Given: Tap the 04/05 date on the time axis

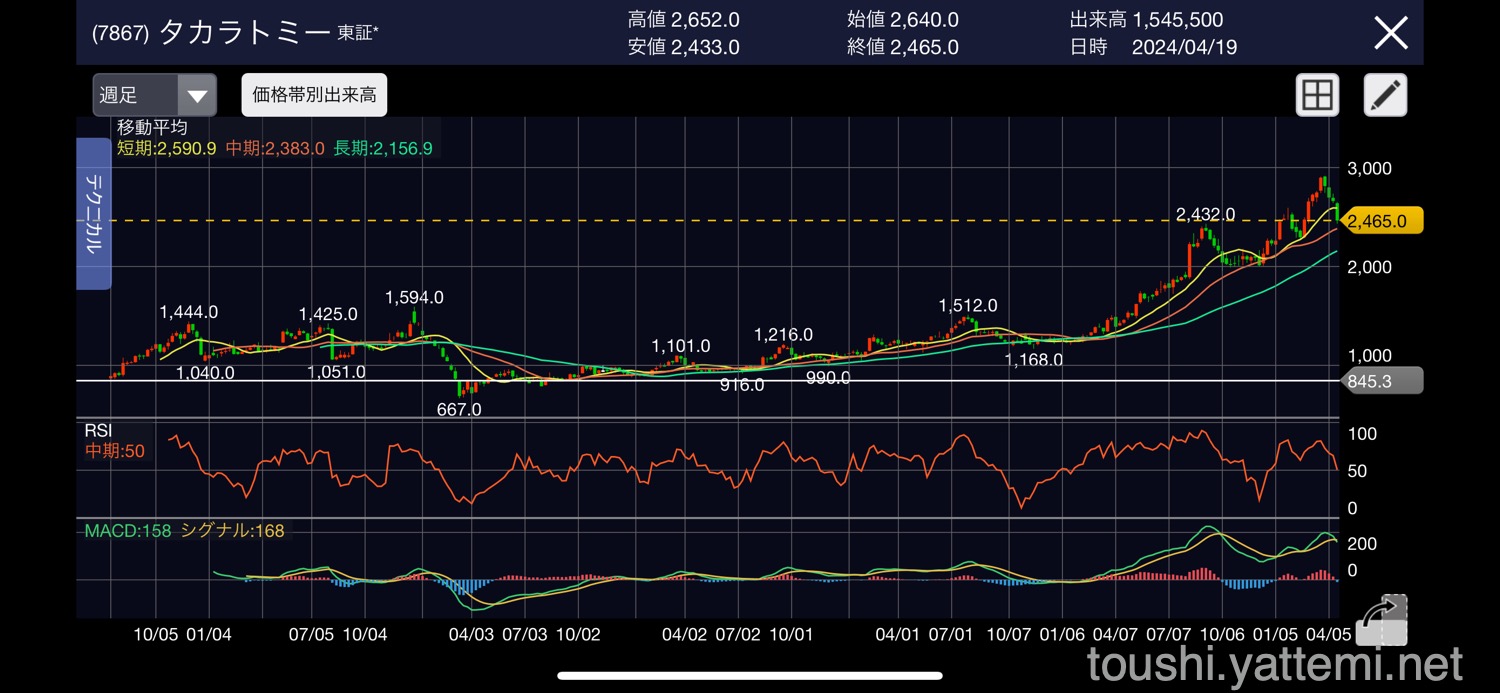Looking at the screenshot, I should (1326, 634).
